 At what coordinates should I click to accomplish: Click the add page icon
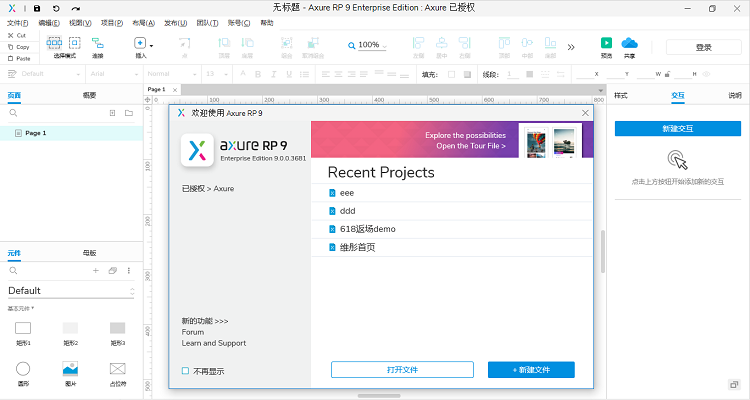[x=112, y=113]
